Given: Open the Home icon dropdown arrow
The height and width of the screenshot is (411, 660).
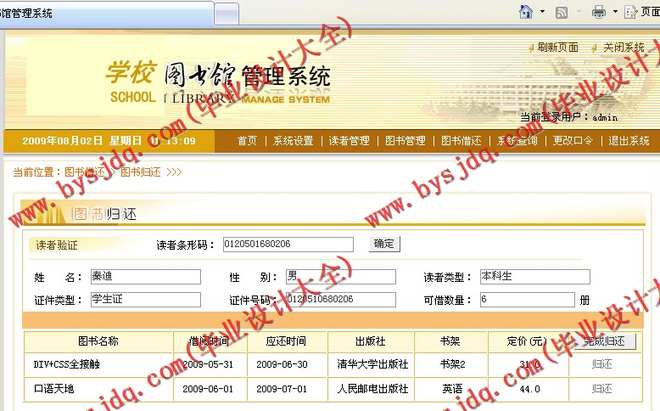Looking at the screenshot, I should point(540,13).
